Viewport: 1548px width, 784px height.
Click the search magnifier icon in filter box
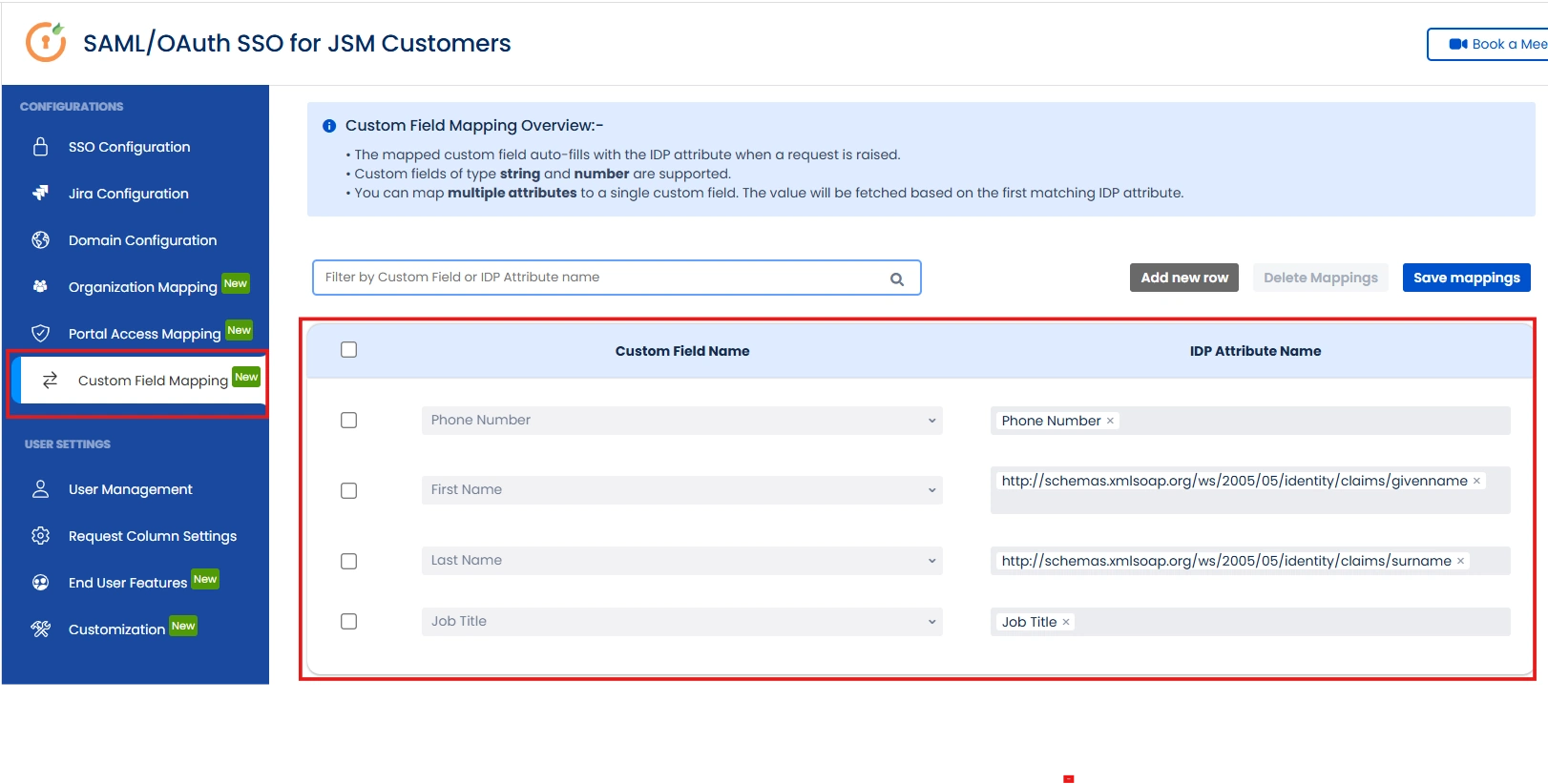click(897, 279)
